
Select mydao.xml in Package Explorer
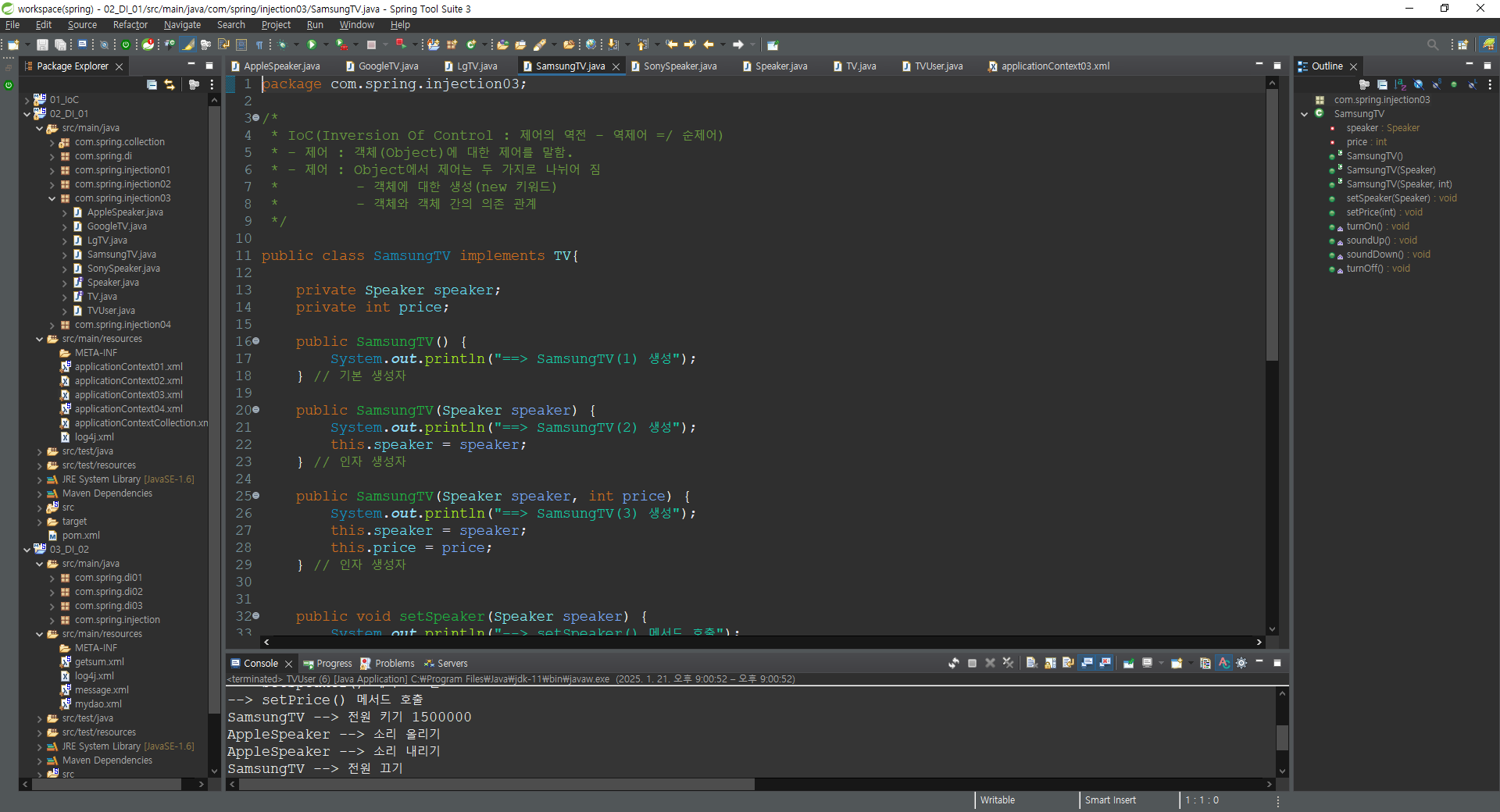tap(98, 704)
